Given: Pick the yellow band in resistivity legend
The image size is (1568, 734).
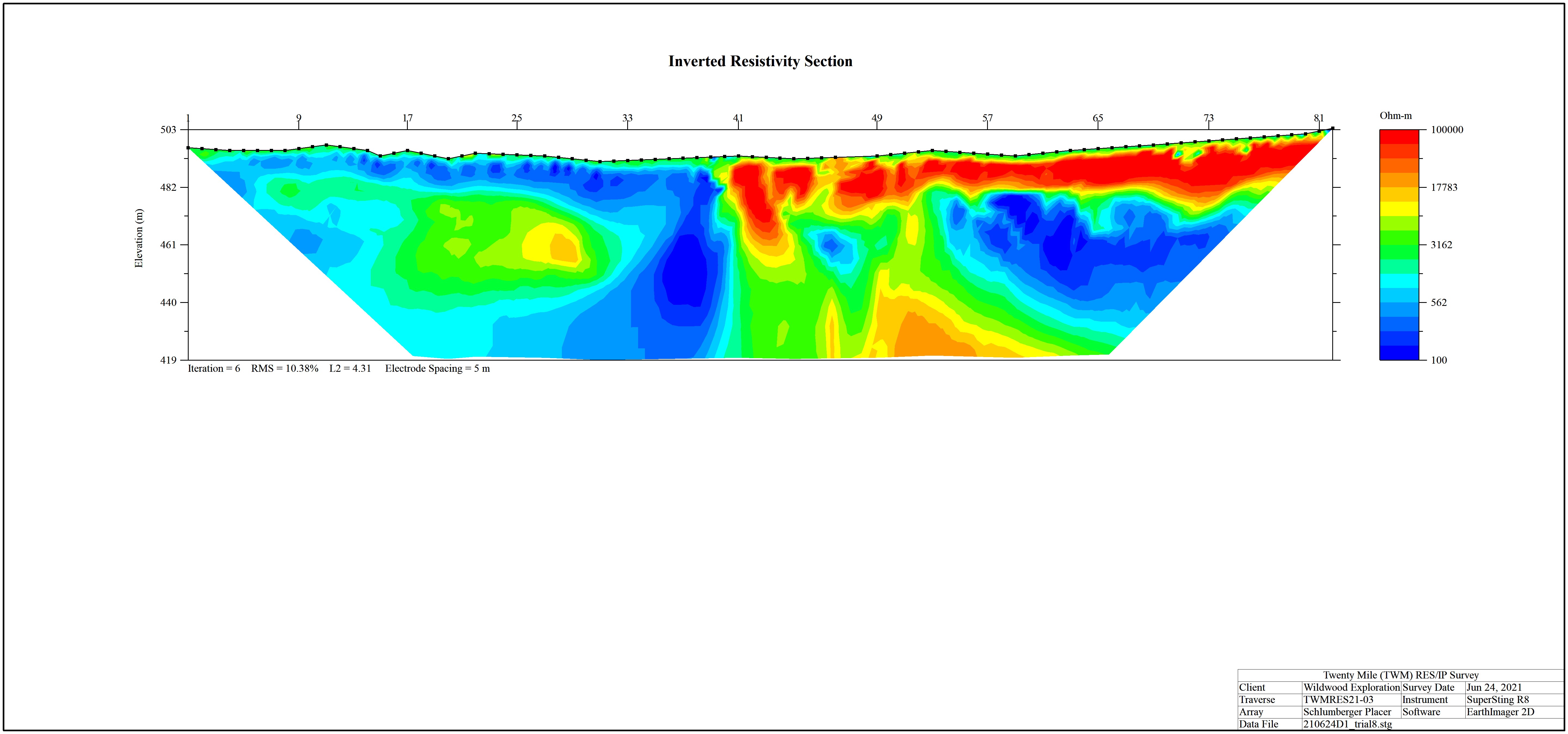Looking at the screenshot, I should click(x=1399, y=209).
